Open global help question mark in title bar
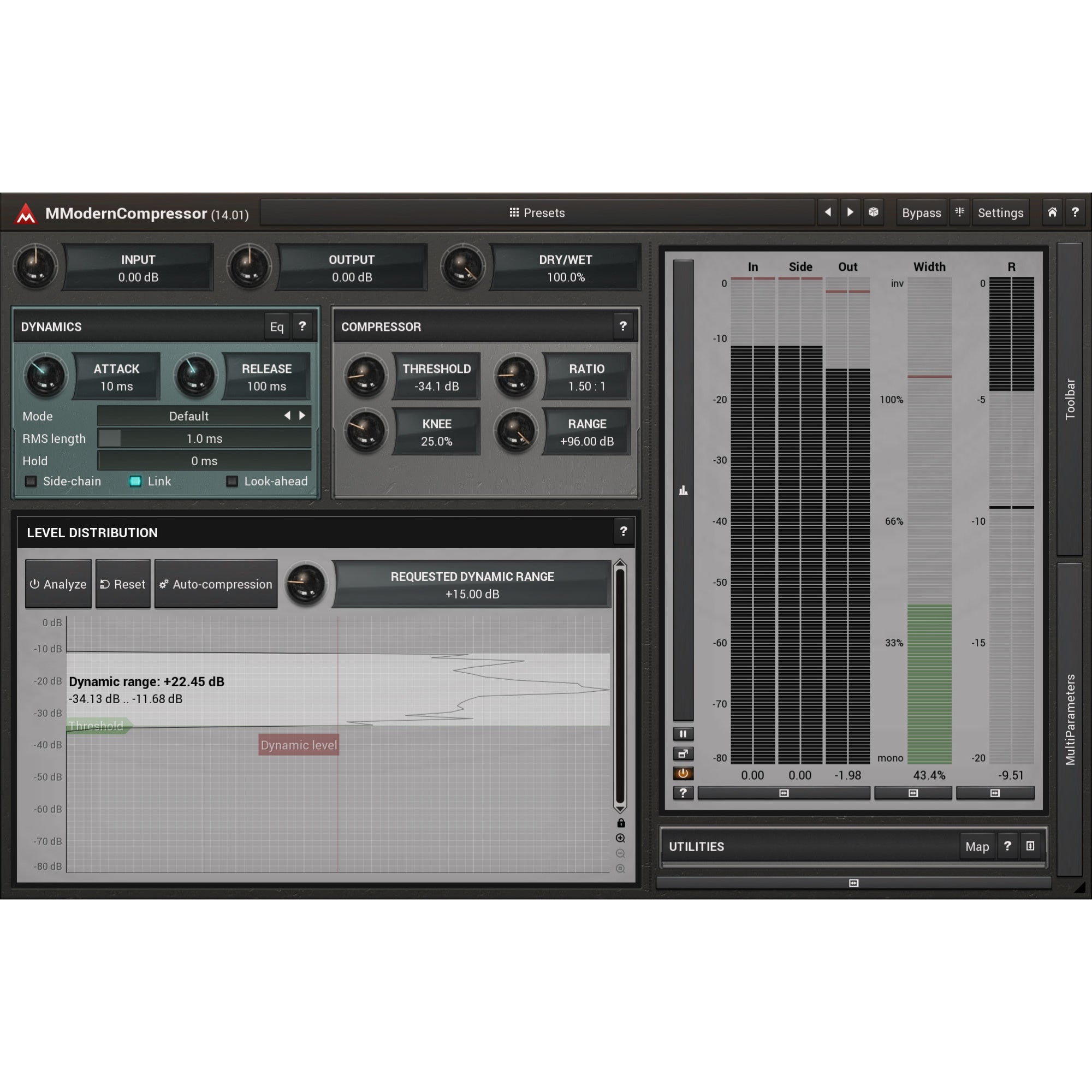The width and height of the screenshot is (1092, 1092). click(x=1075, y=212)
